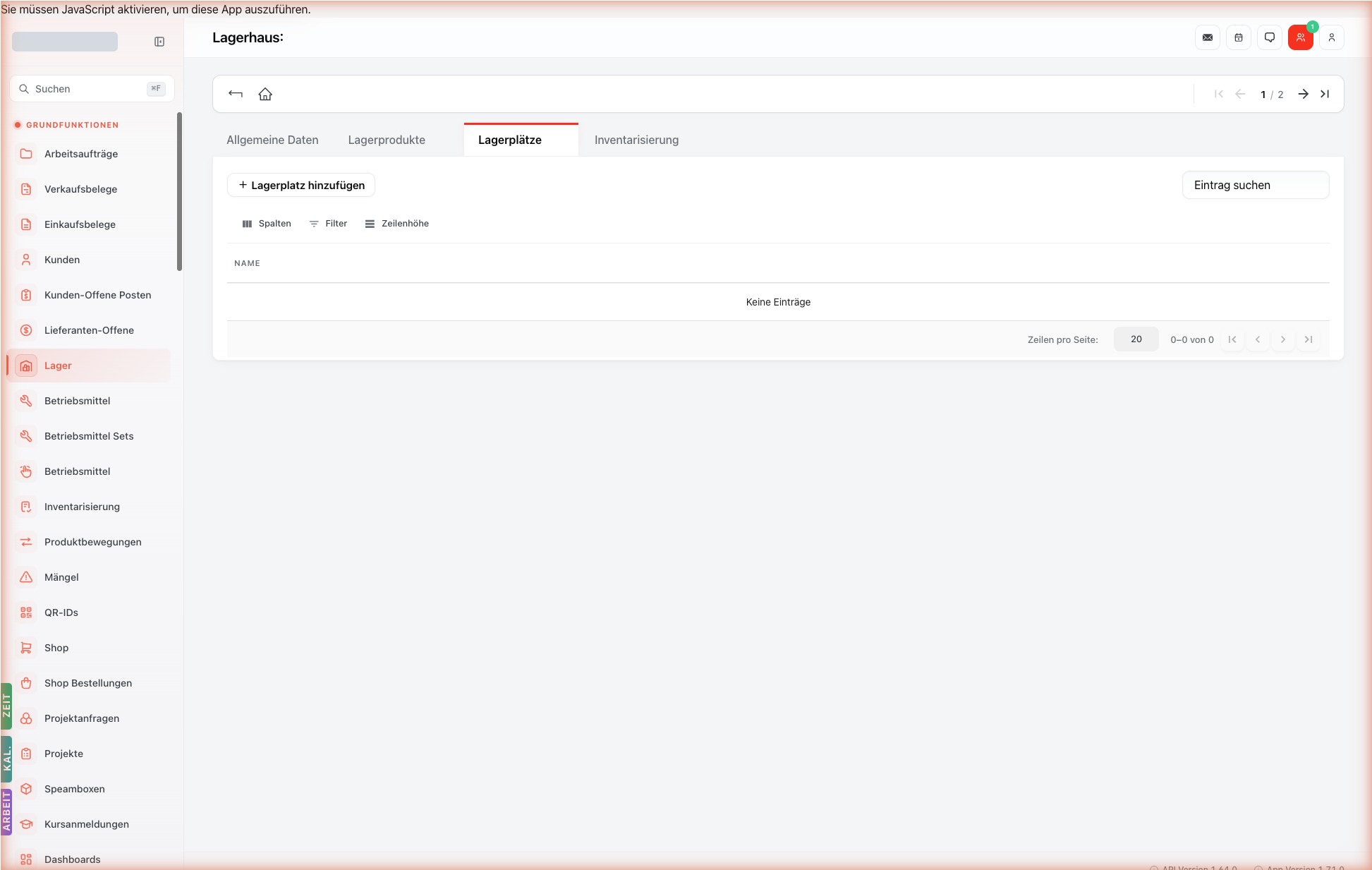This screenshot has height=870, width=1372.
Task: Open Arbeitsaufträge in the sidebar
Action: click(89, 154)
